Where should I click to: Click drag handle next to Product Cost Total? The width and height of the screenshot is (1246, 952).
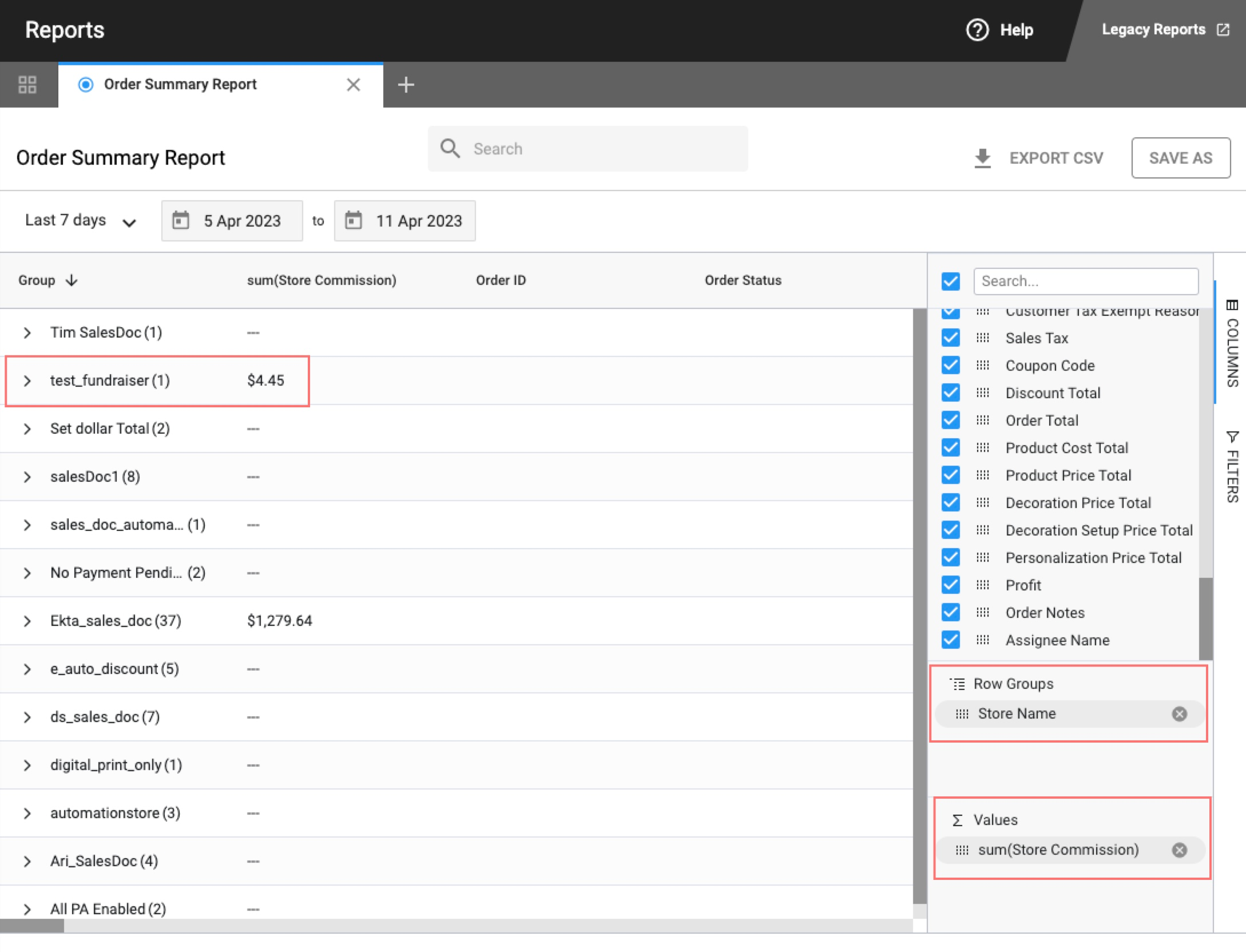pyautogui.click(x=982, y=447)
